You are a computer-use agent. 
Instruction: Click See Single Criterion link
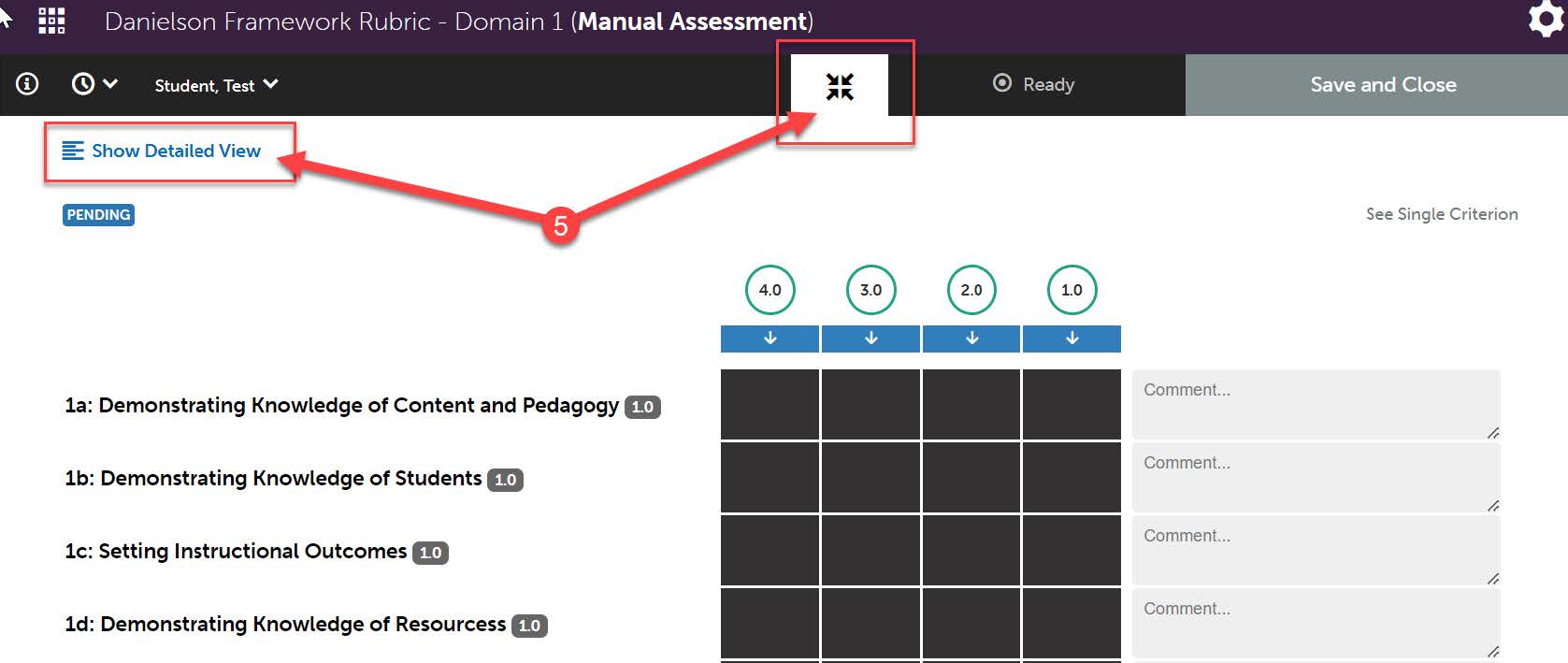tap(1442, 214)
